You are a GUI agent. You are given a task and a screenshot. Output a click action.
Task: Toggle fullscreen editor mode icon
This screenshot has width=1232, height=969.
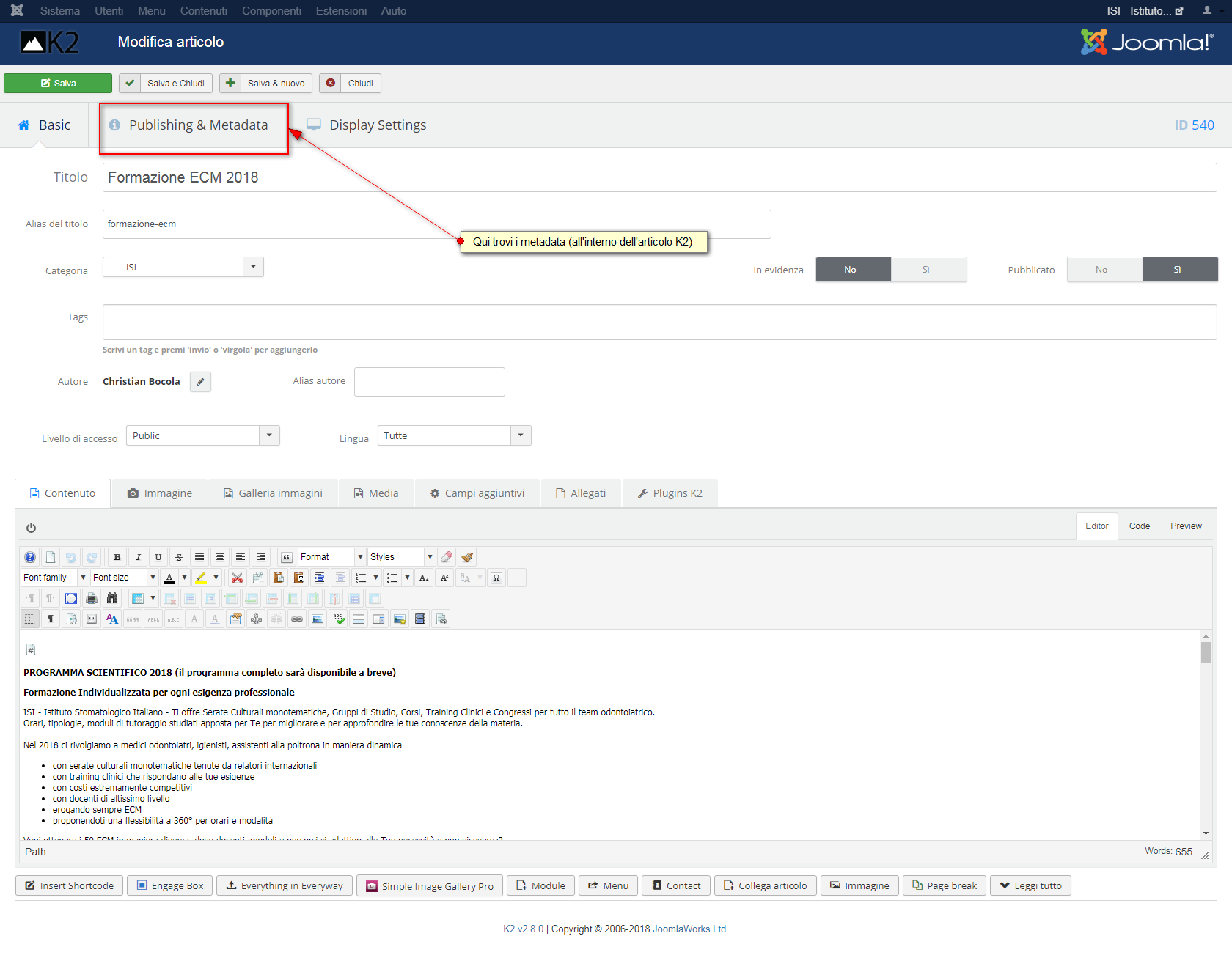coord(71,598)
